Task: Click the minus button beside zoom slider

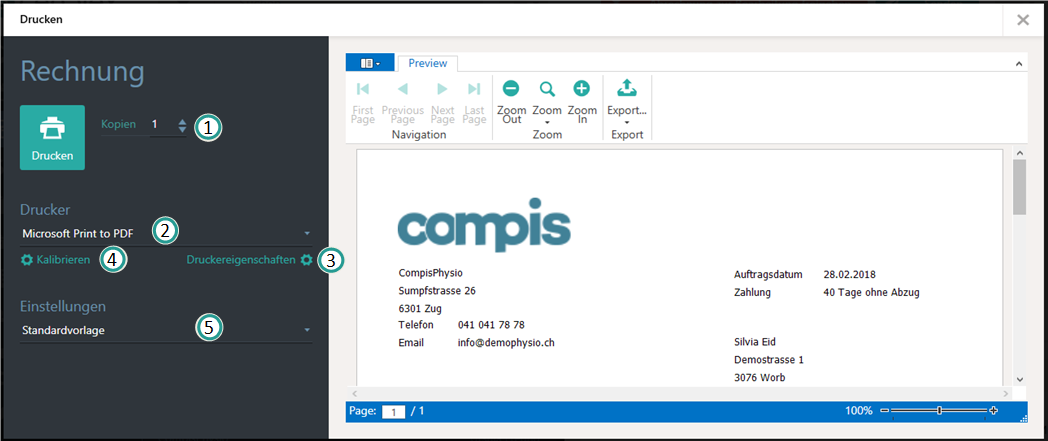Action: (885, 410)
